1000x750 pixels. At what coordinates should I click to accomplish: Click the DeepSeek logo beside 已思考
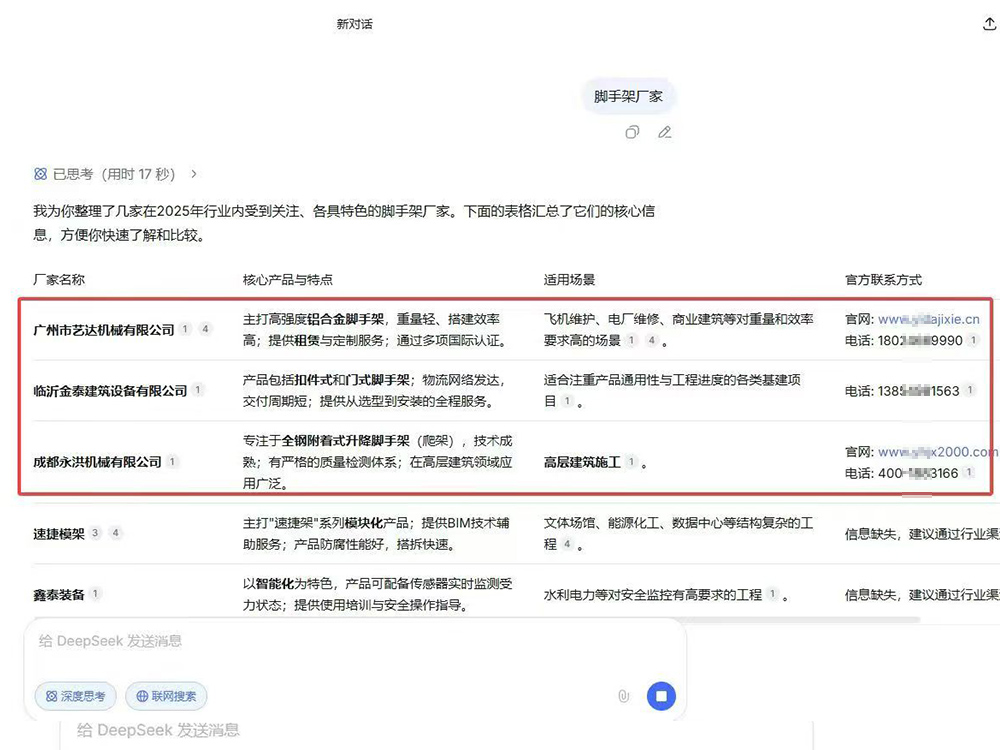tap(40, 174)
